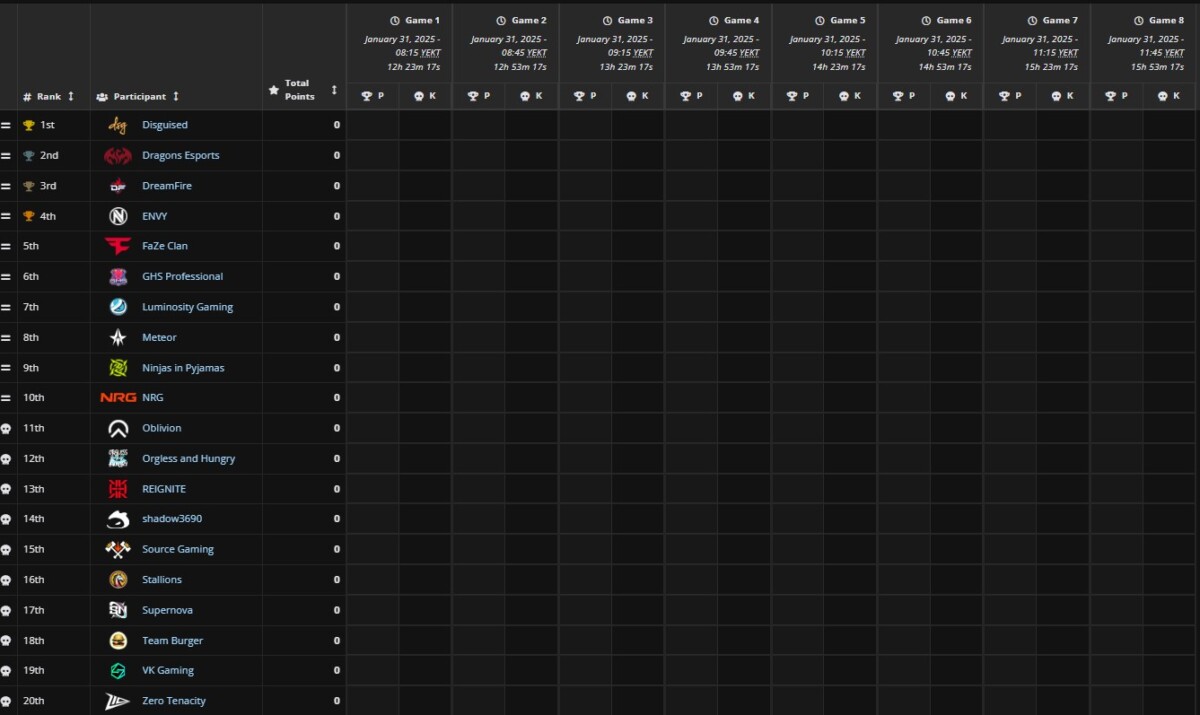Sort the table by Rank column
This screenshot has width=1200, height=715.
click(70, 97)
